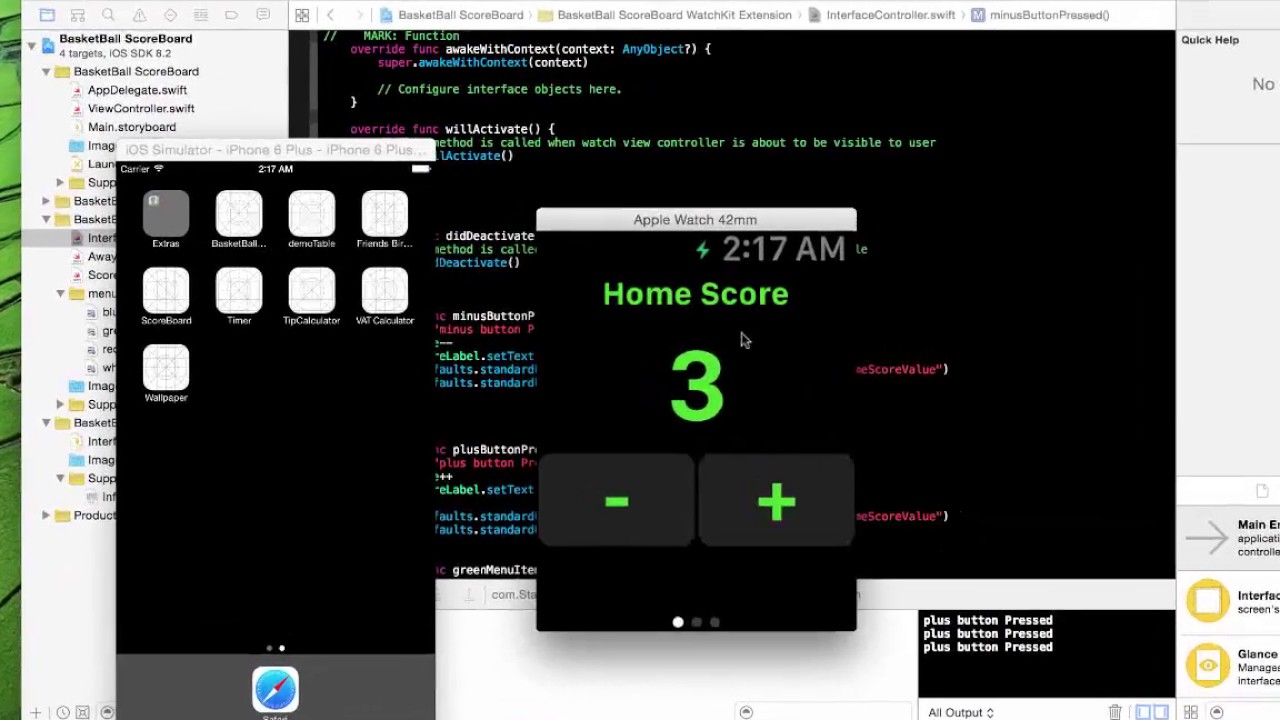Click the add (+) button below navigator
The width and height of the screenshot is (1280, 720).
point(36,712)
